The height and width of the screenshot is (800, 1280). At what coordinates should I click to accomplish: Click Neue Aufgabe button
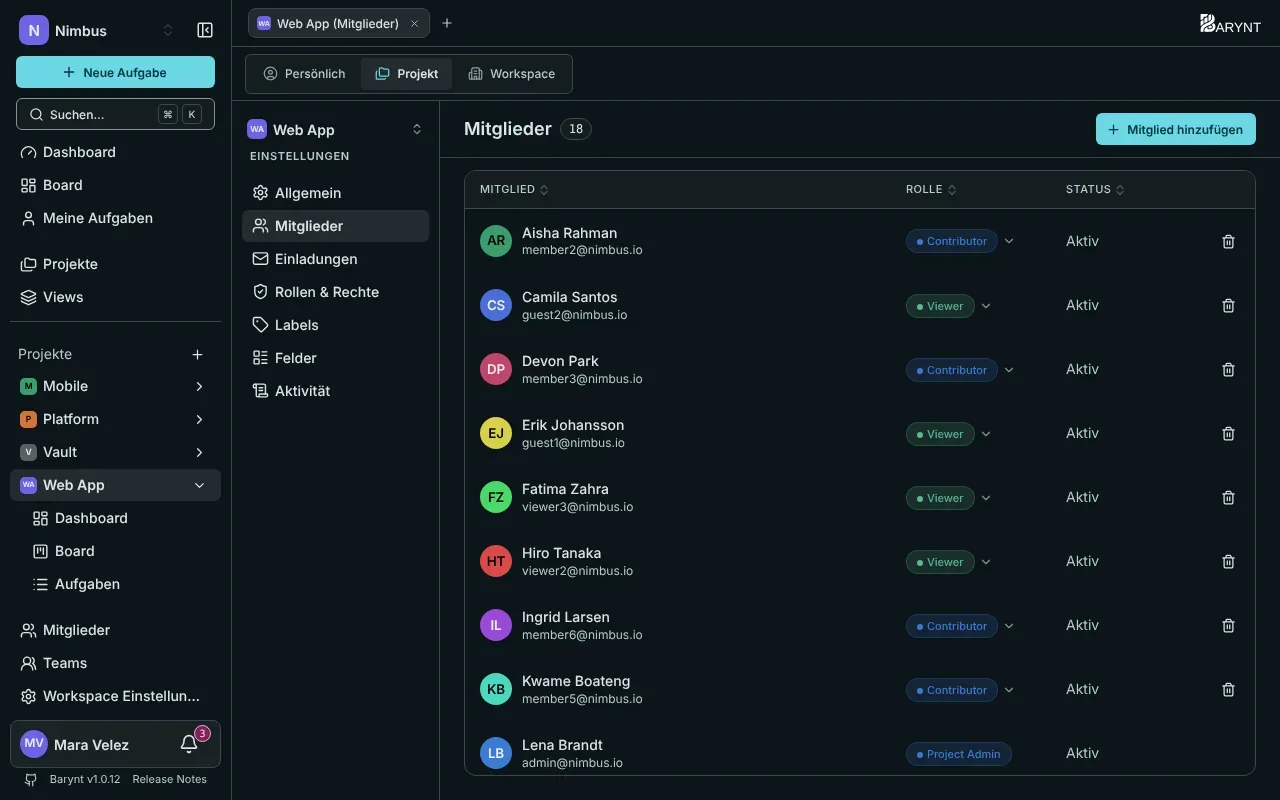pyautogui.click(x=115, y=72)
